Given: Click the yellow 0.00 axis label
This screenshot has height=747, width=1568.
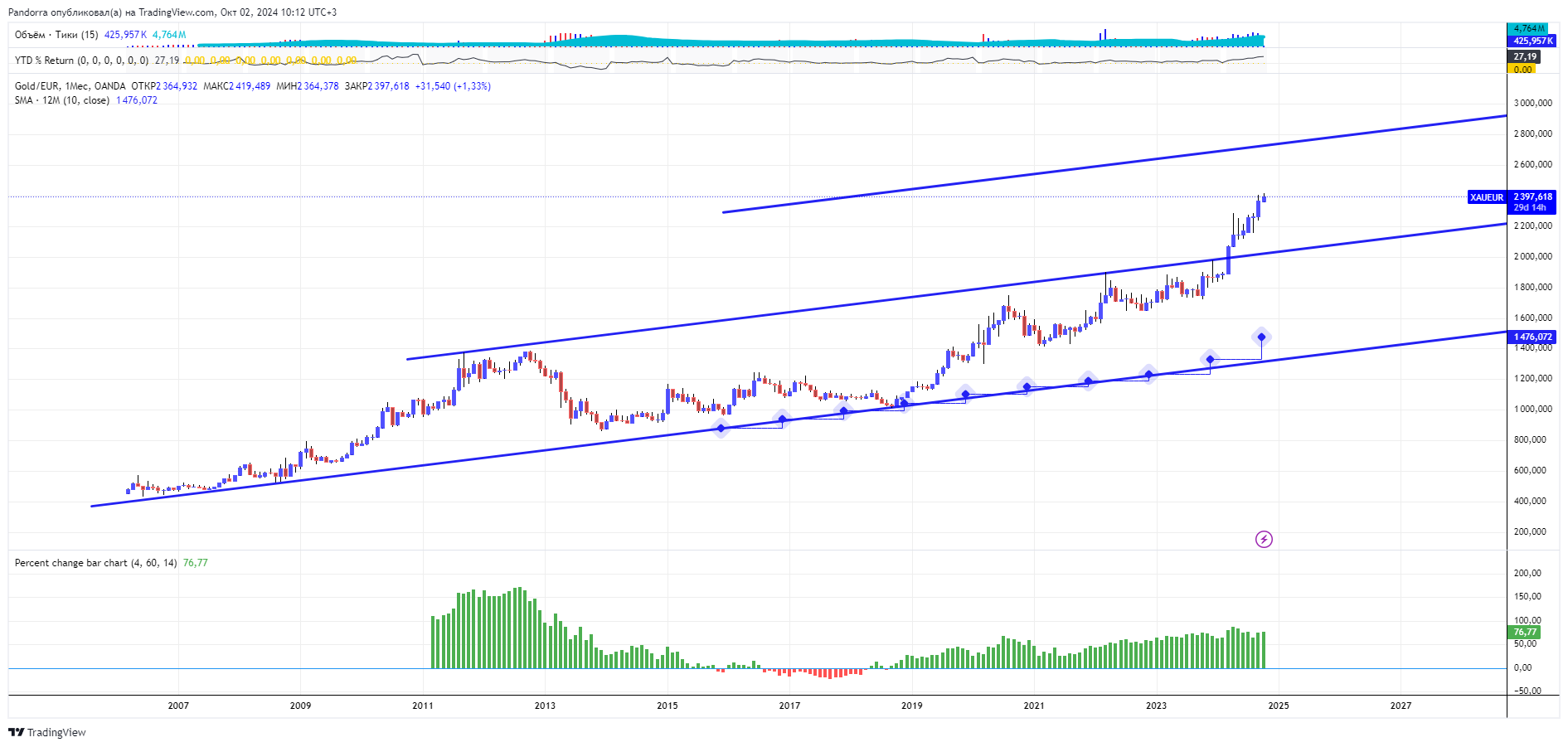Looking at the screenshot, I should [x=1522, y=70].
